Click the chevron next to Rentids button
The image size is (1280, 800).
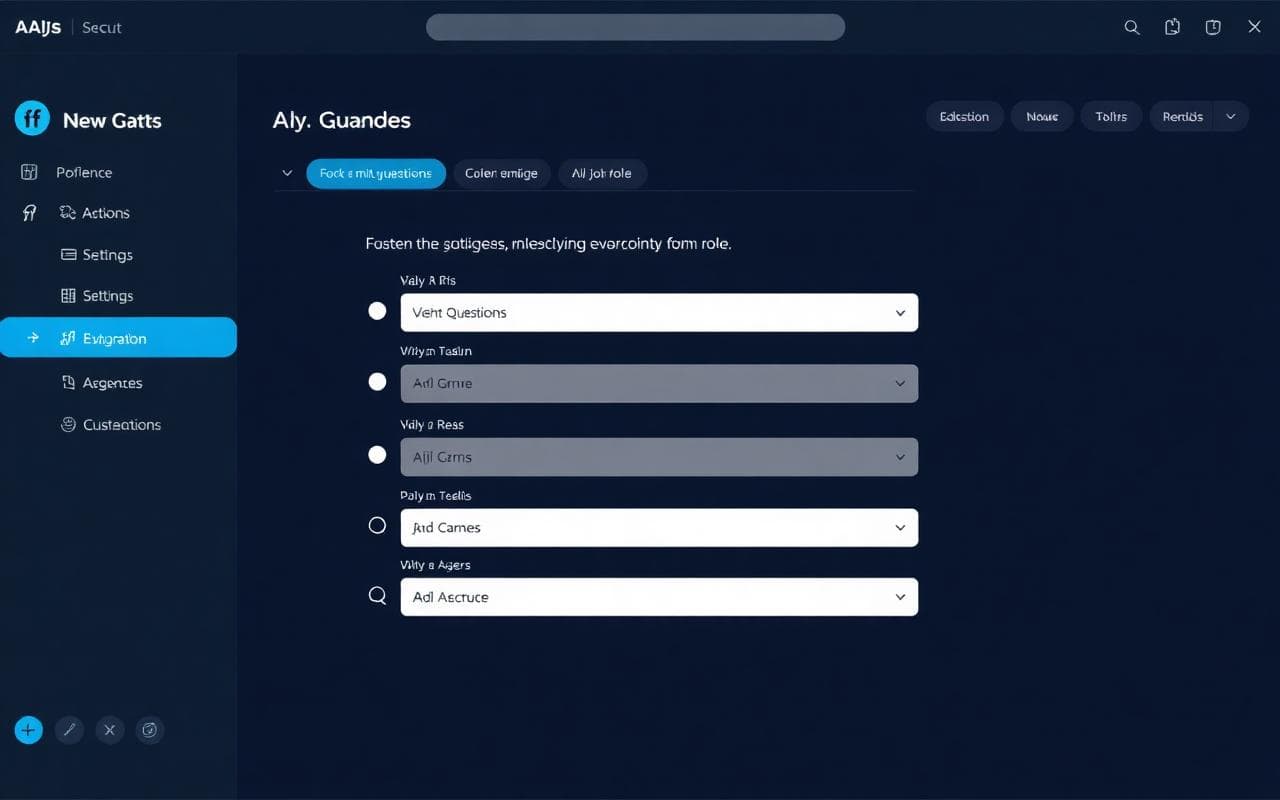[x=1231, y=117]
